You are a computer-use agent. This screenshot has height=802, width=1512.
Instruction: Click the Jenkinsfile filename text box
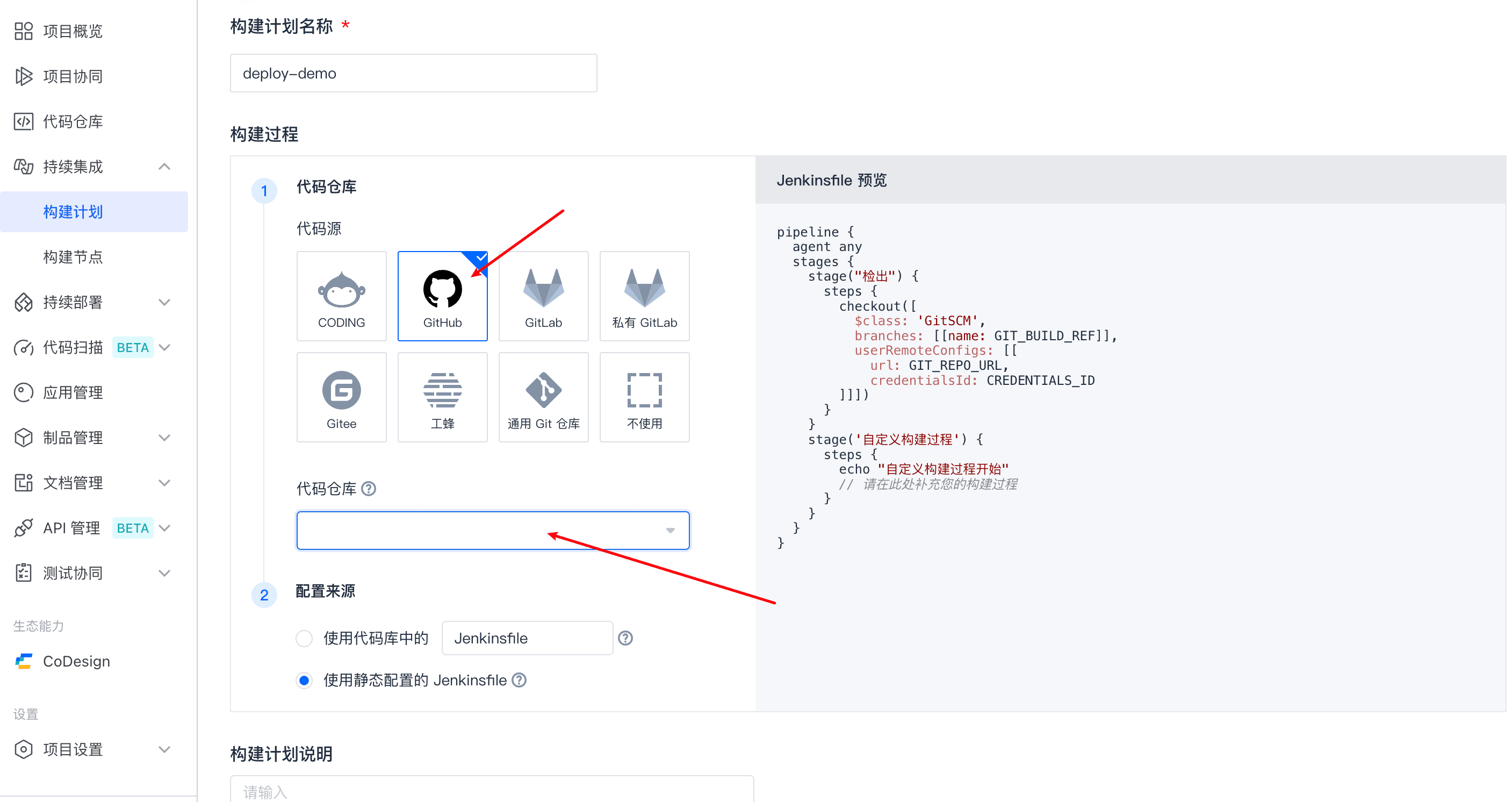527,638
